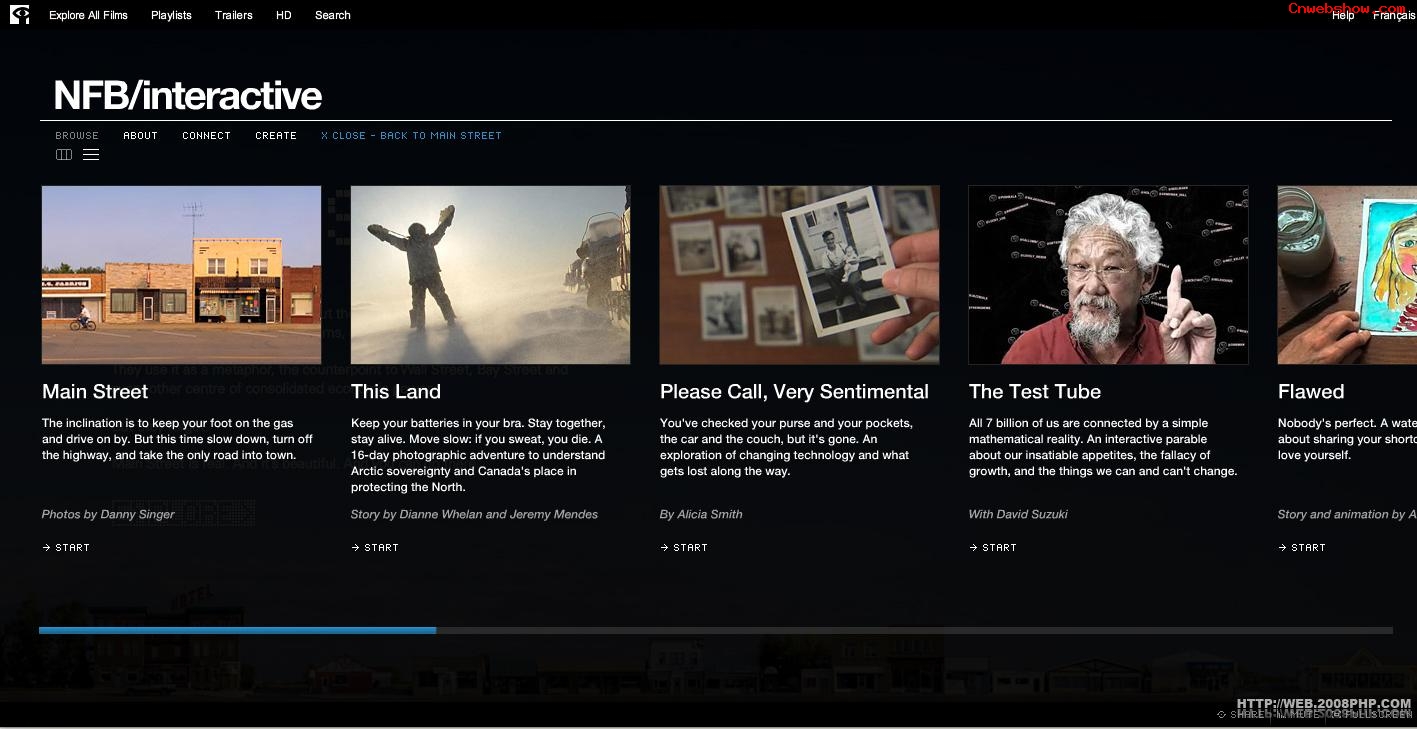Click Main Street description paragraph

(177, 439)
